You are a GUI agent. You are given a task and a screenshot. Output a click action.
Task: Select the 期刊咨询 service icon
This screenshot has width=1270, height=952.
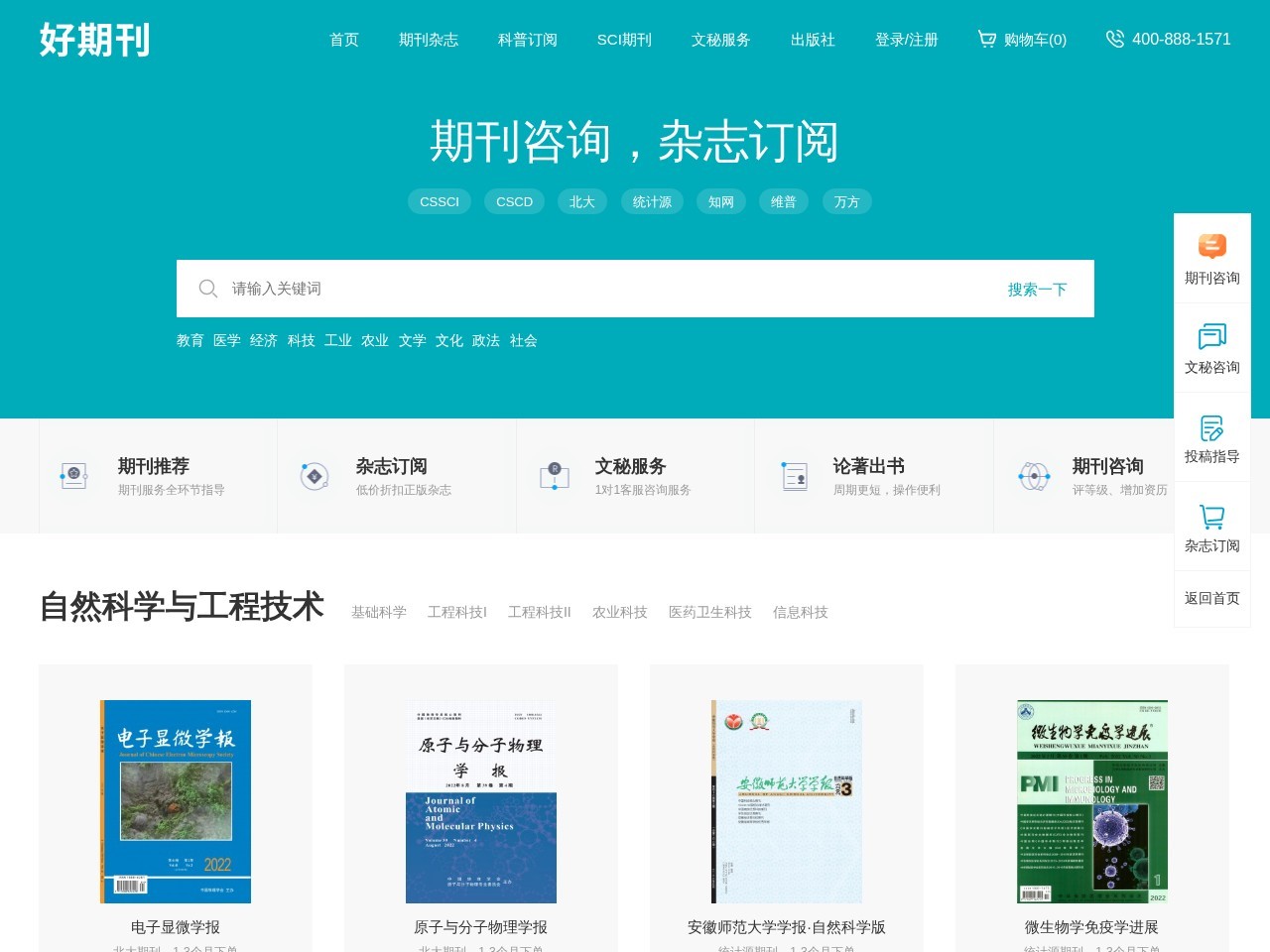coord(1034,475)
